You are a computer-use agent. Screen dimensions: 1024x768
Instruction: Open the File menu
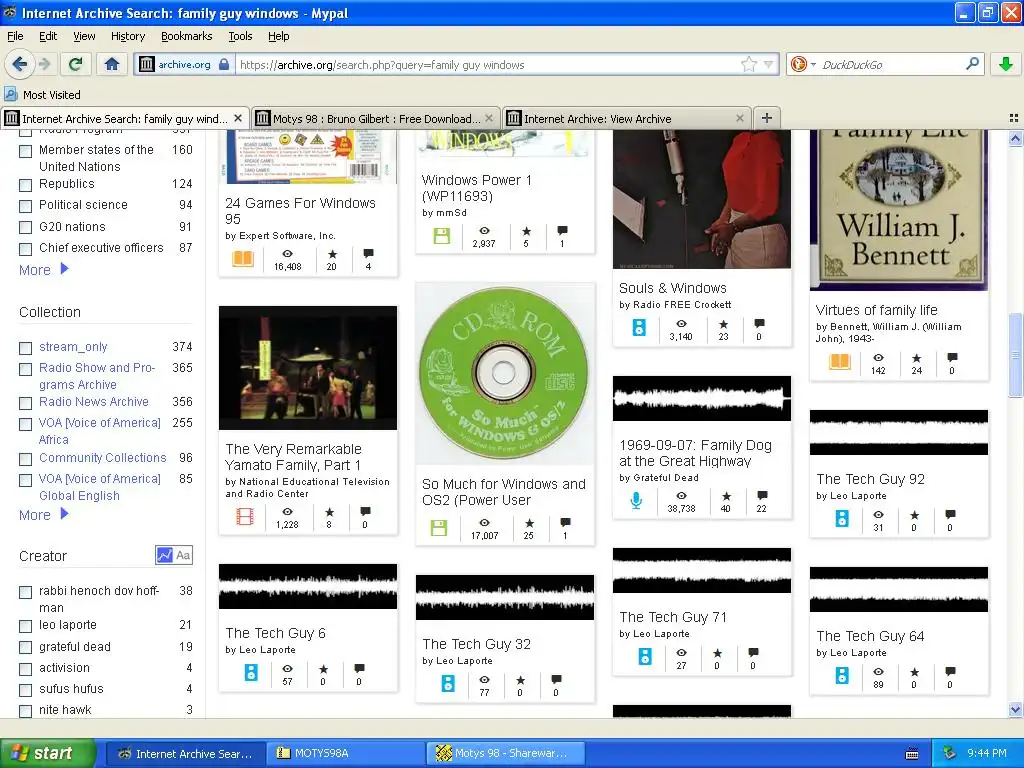(x=15, y=36)
